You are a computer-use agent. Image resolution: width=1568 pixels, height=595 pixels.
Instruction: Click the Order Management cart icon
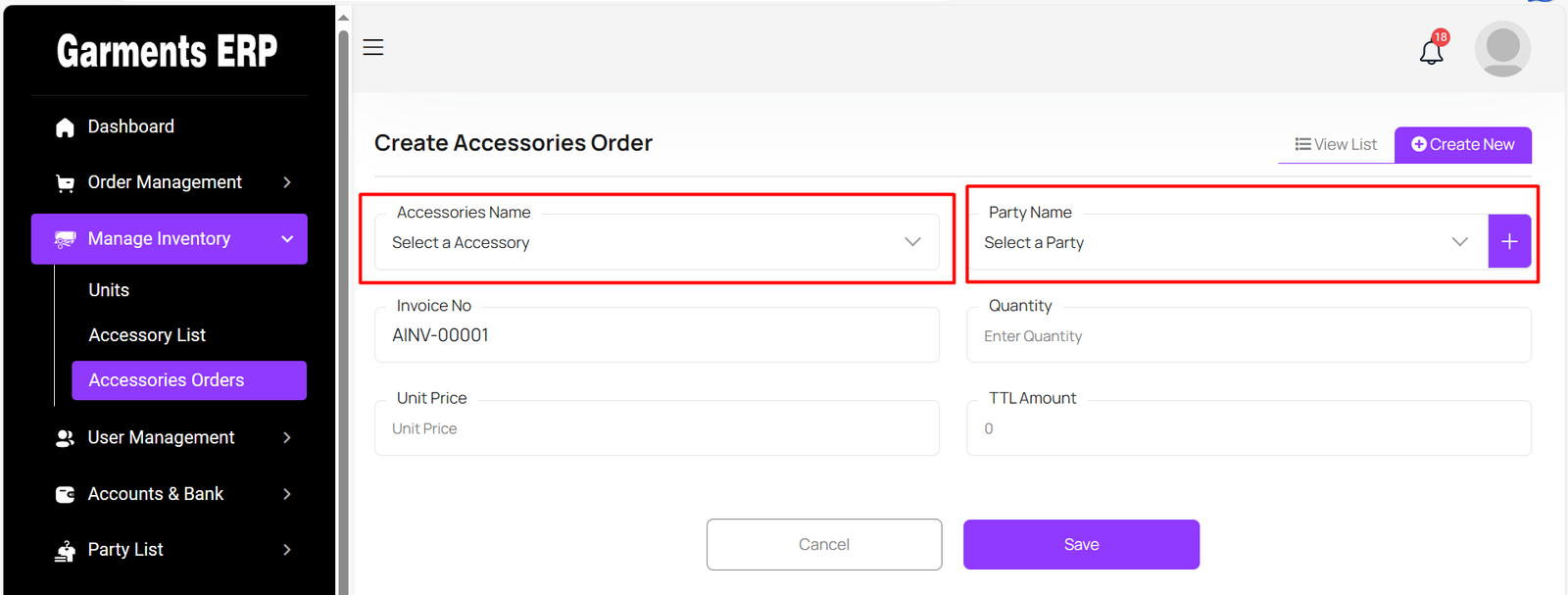pos(66,183)
